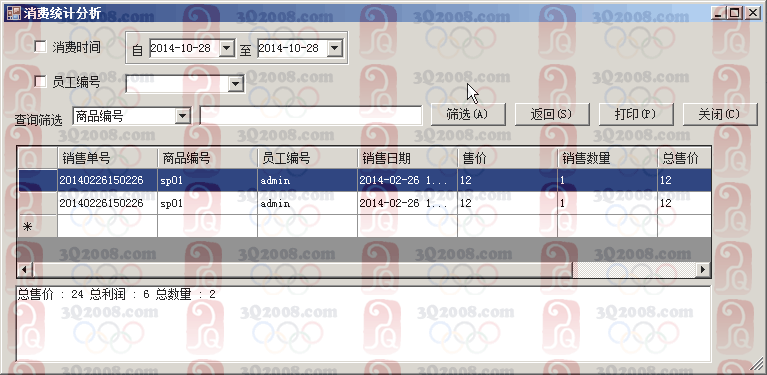Sort by the 销售单号 column header
The image size is (767, 375).
coord(108,158)
